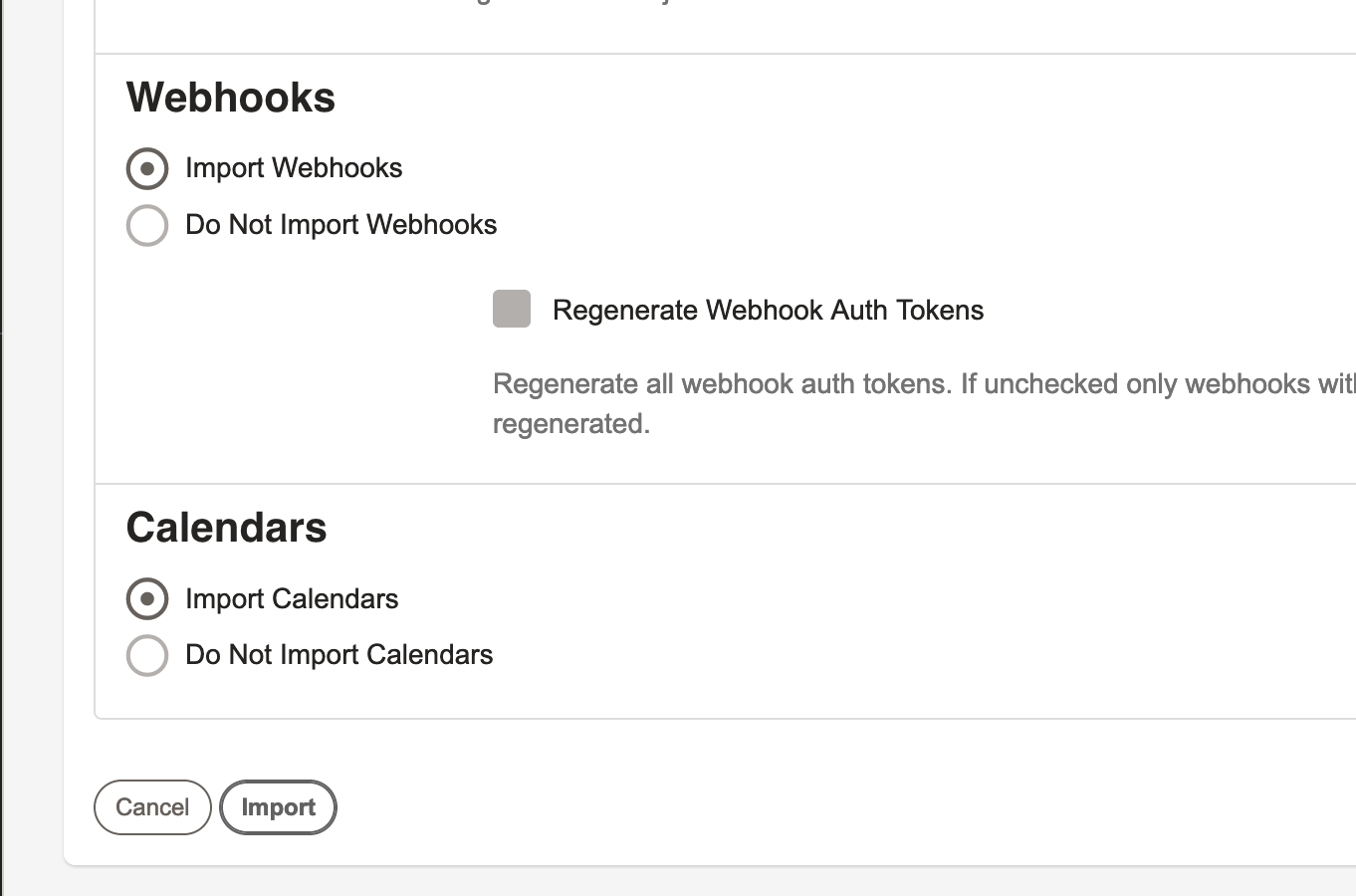
Task: Click the divider line above the Calendars heading
Action: (x=726, y=484)
